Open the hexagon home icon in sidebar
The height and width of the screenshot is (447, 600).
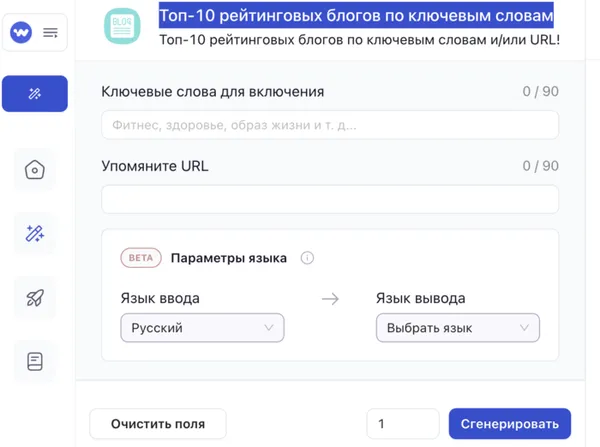pos(35,170)
